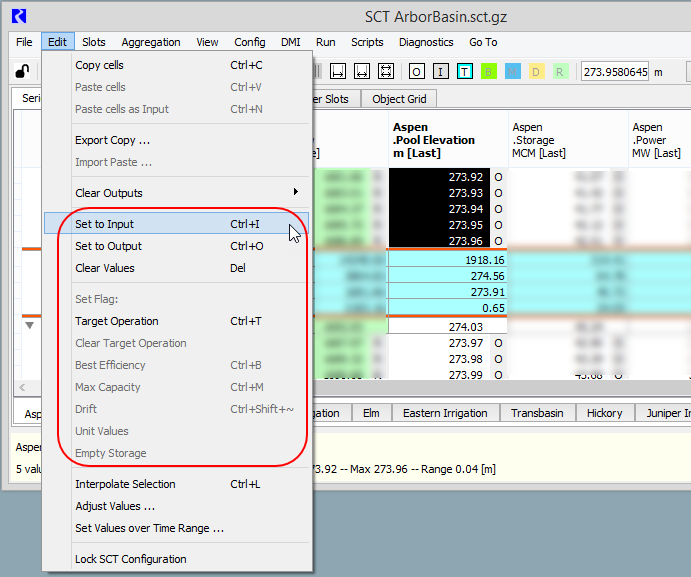Image resolution: width=691 pixels, height=577 pixels.
Task: Click Lock SCT Configuration menu item
Action: 131,559
